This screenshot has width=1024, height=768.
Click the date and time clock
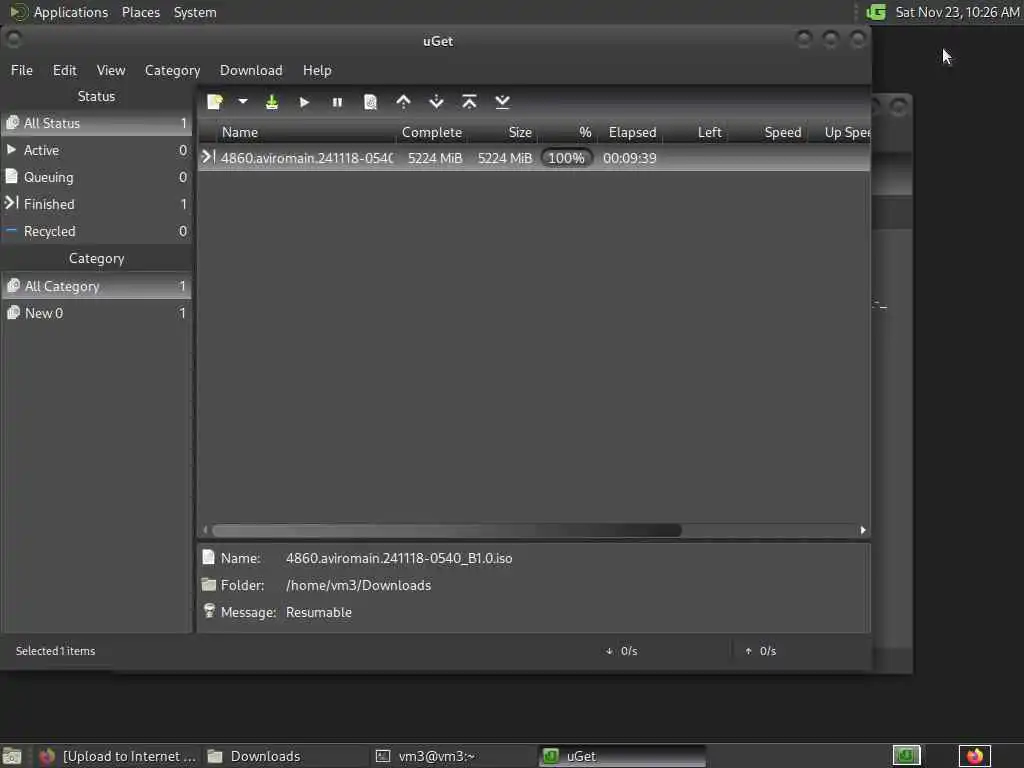coord(957,12)
